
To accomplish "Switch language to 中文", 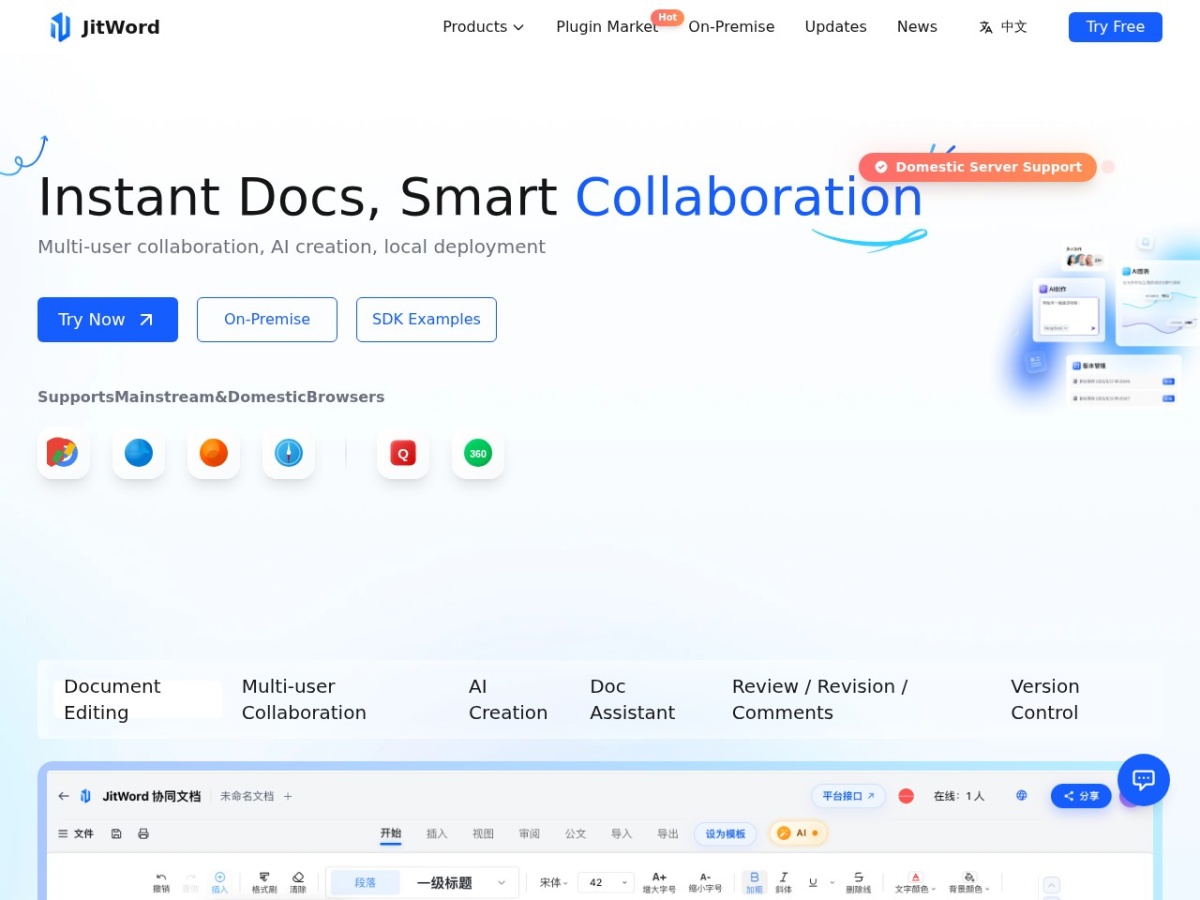I will pos(1003,27).
